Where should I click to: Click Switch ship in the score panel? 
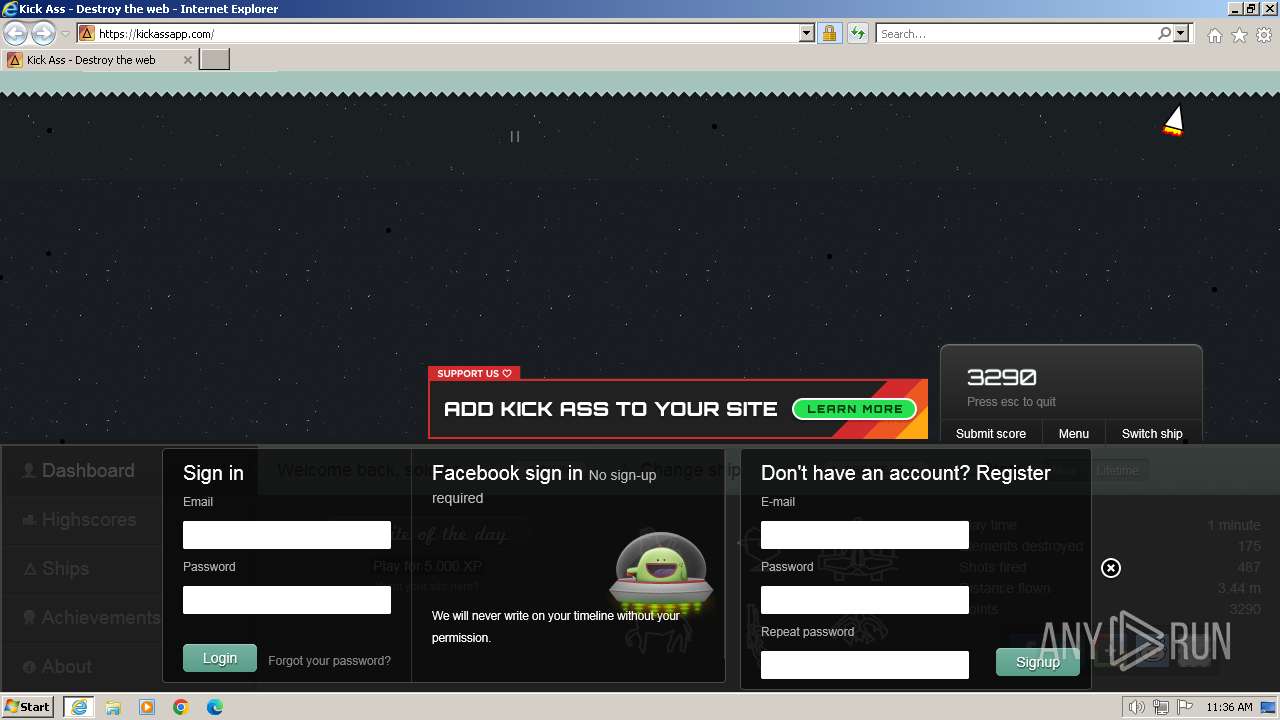click(x=1152, y=433)
